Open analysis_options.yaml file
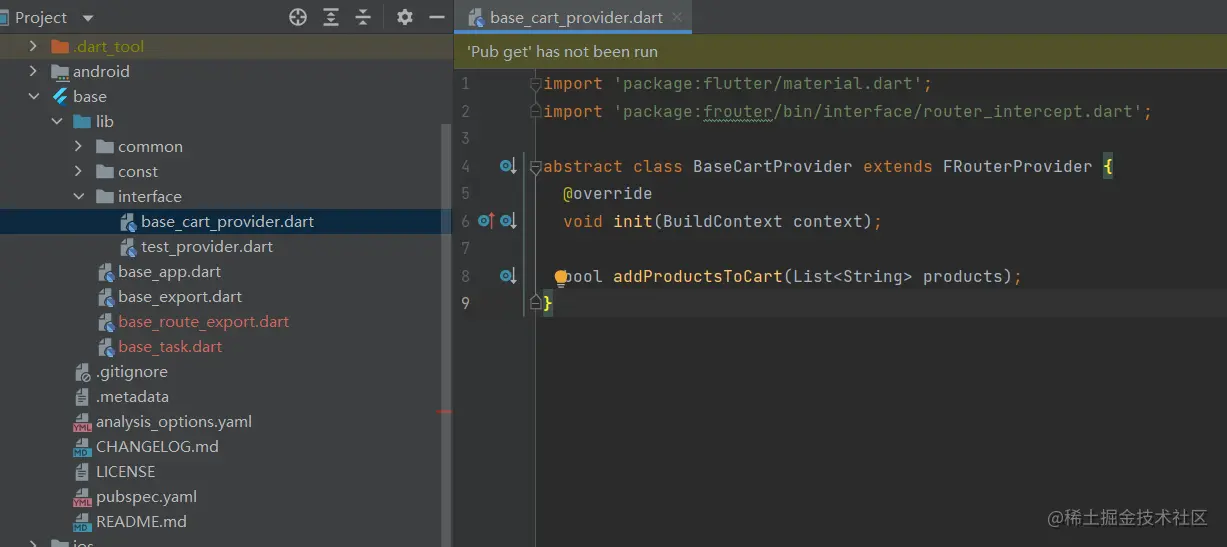 (x=173, y=421)
